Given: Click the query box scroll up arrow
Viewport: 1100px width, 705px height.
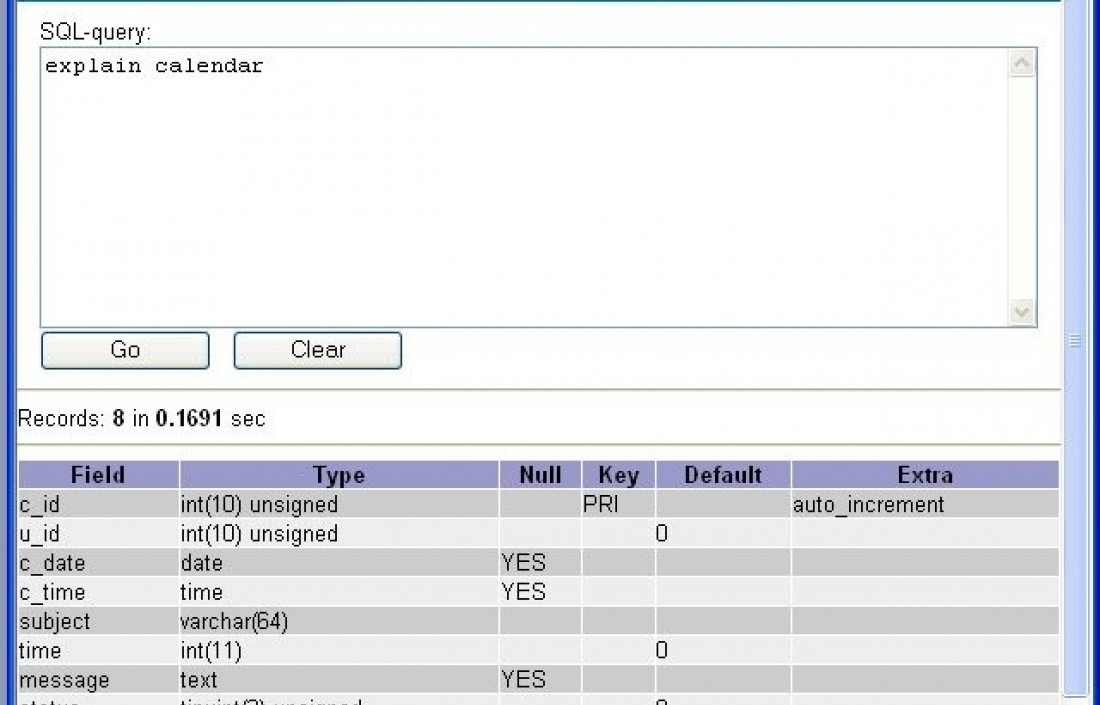Looking at the screenshot, I should click(x=1022, y=64).
